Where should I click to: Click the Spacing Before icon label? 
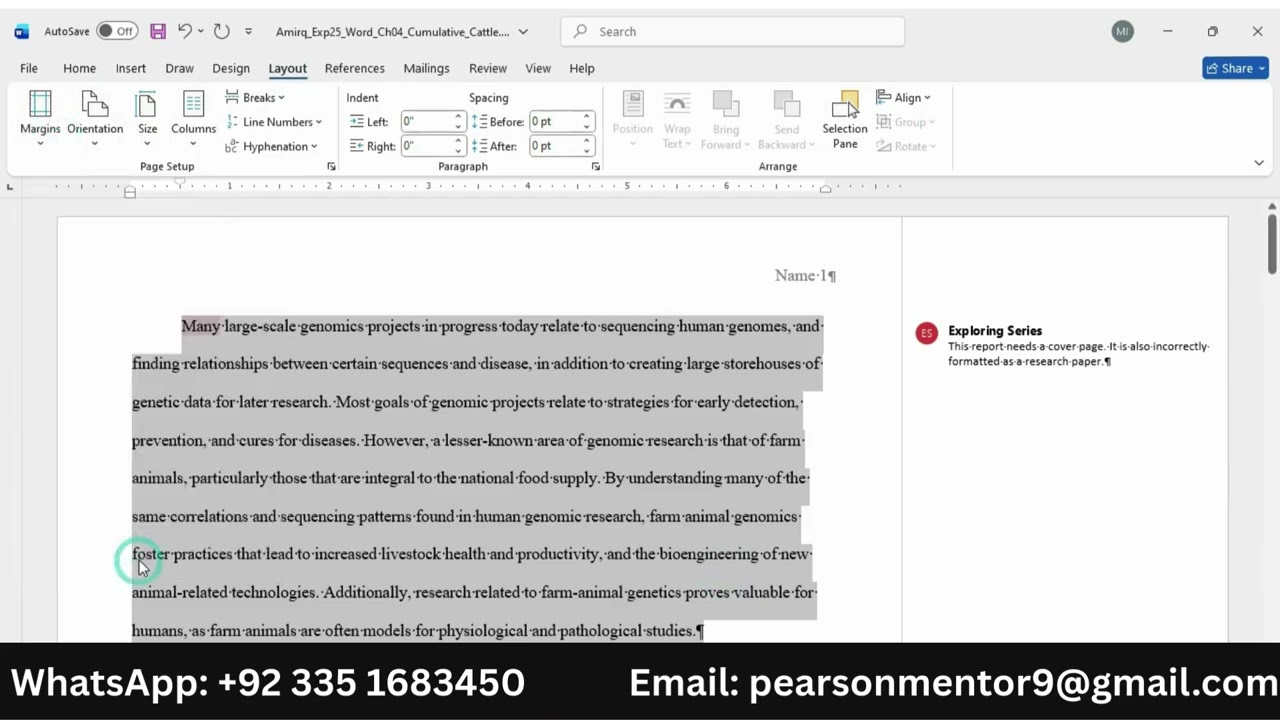click(x=496, y=122)
